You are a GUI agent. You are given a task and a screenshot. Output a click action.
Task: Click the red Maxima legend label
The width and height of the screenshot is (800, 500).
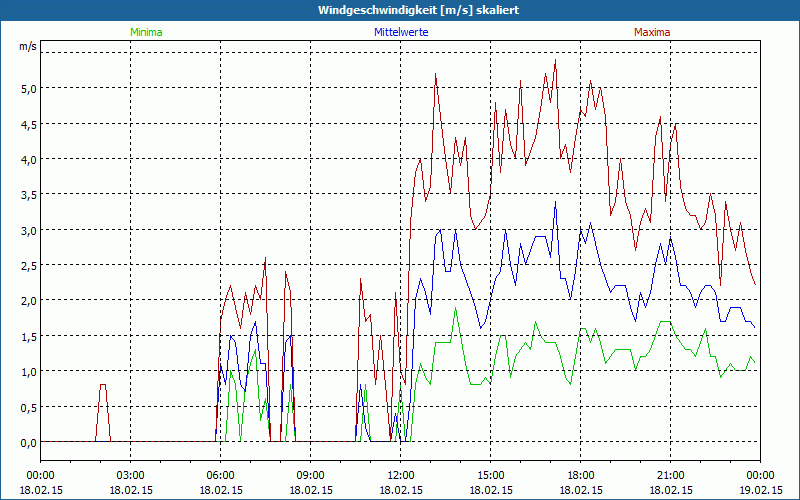click(x=652, y=32)
